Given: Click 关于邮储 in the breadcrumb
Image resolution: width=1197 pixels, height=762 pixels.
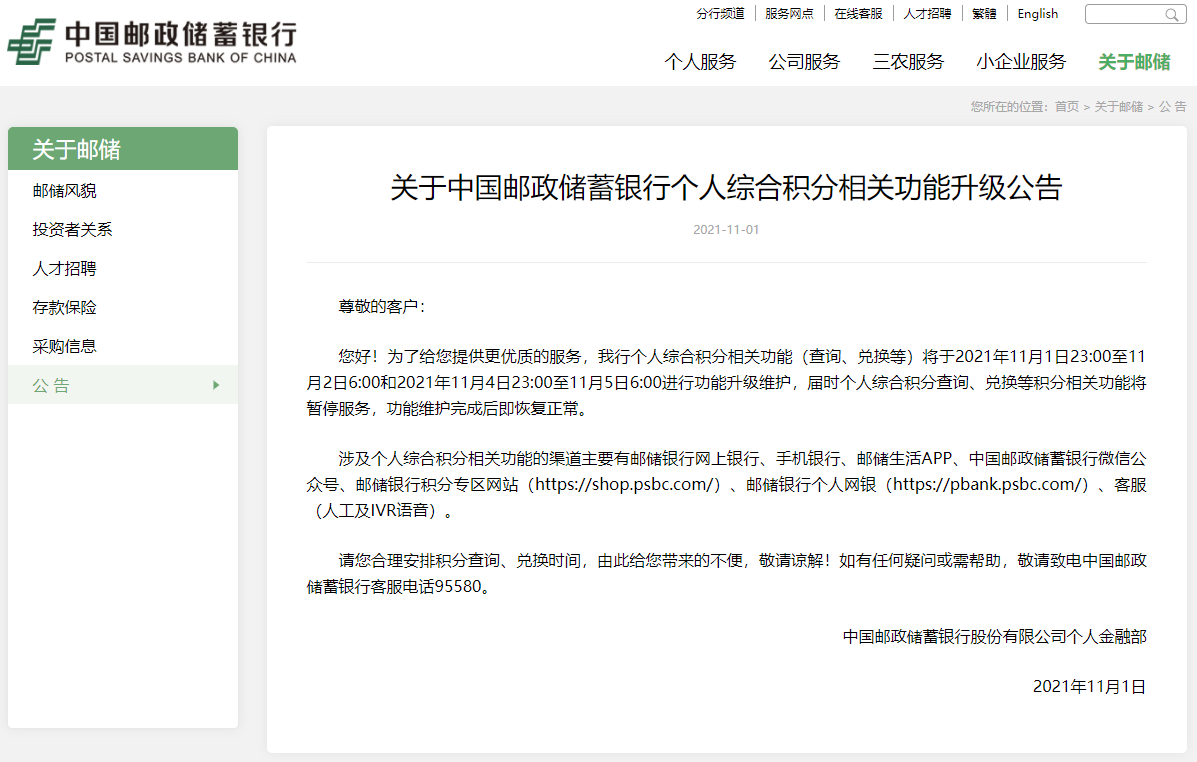Looking at the screenshot, I should pyautogui.click(x=1118, y=107).
